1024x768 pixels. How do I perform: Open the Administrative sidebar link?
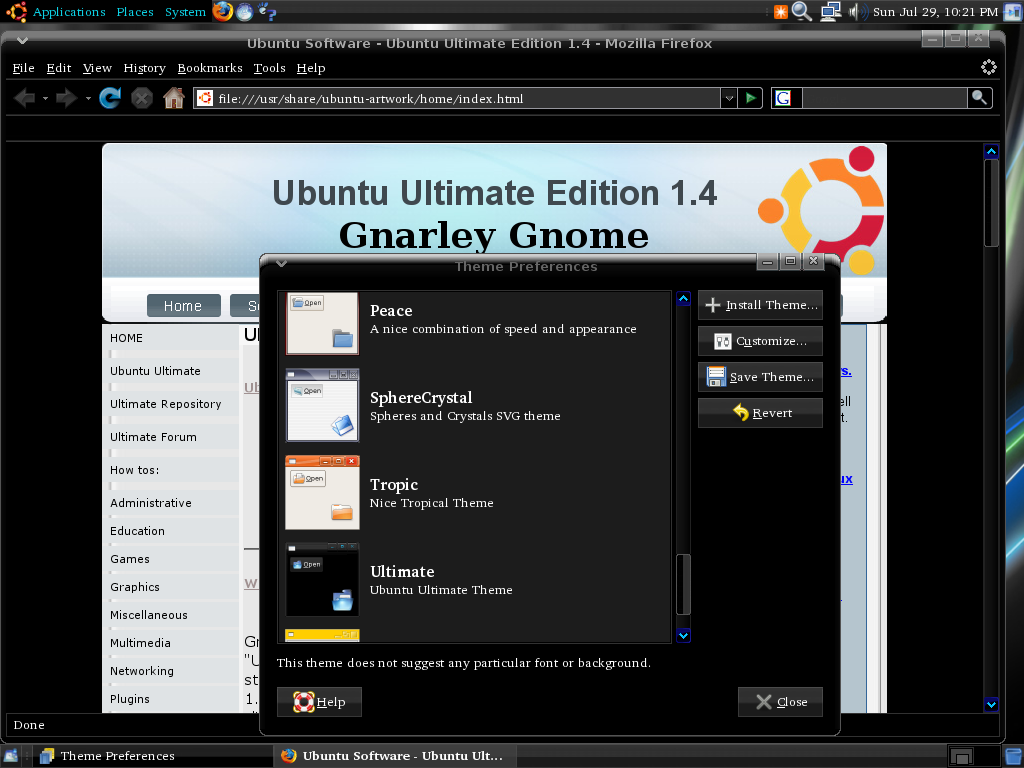[x=151, y=503]
